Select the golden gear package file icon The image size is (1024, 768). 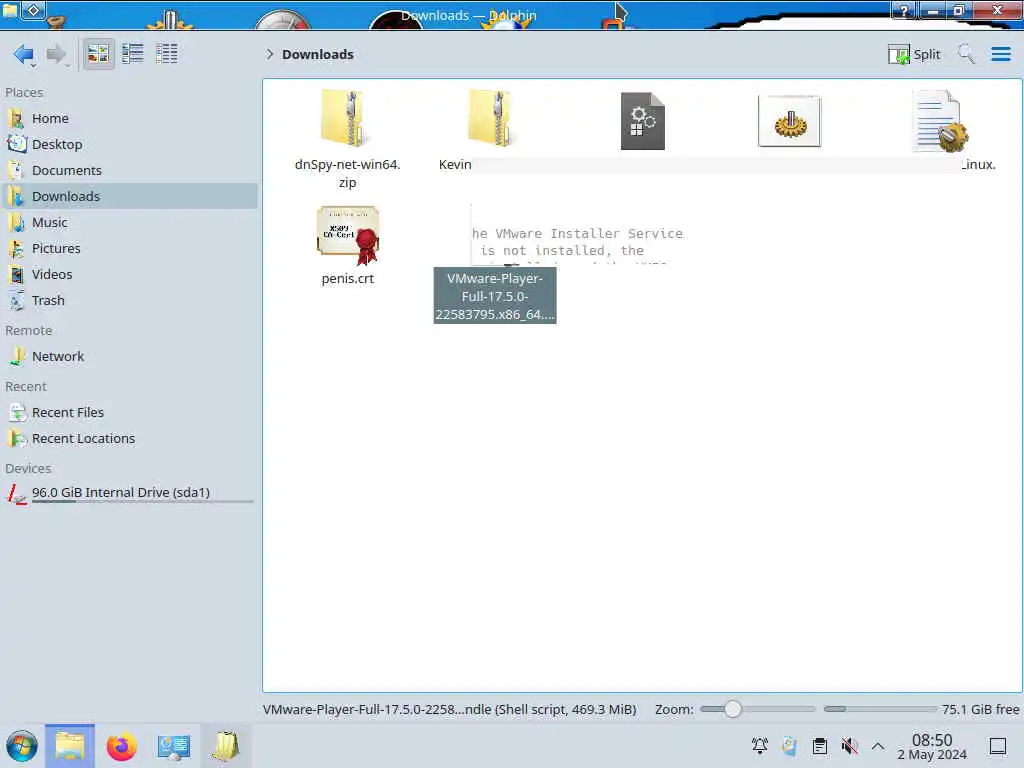pos(790,121)
